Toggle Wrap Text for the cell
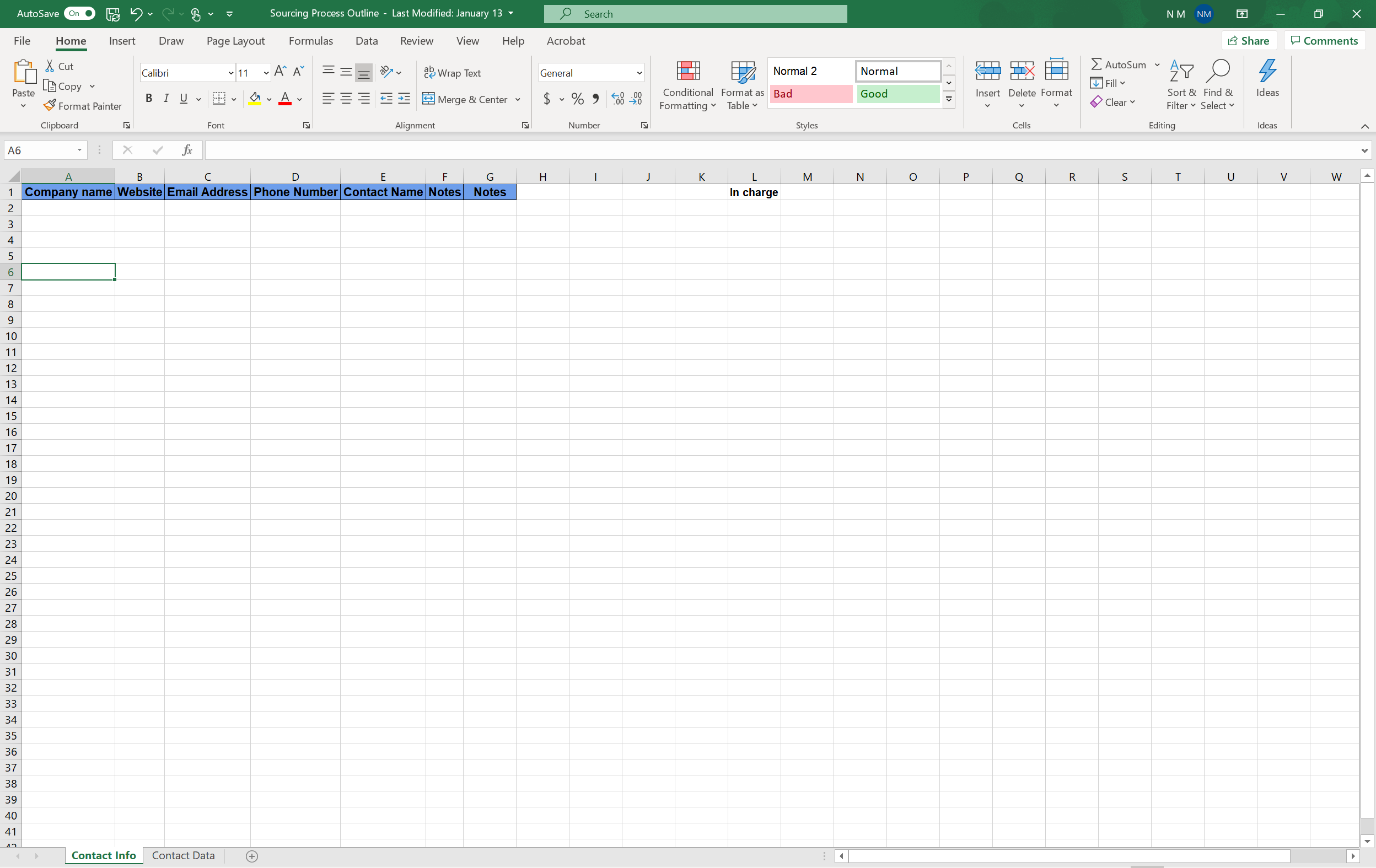 pos(452,73)
